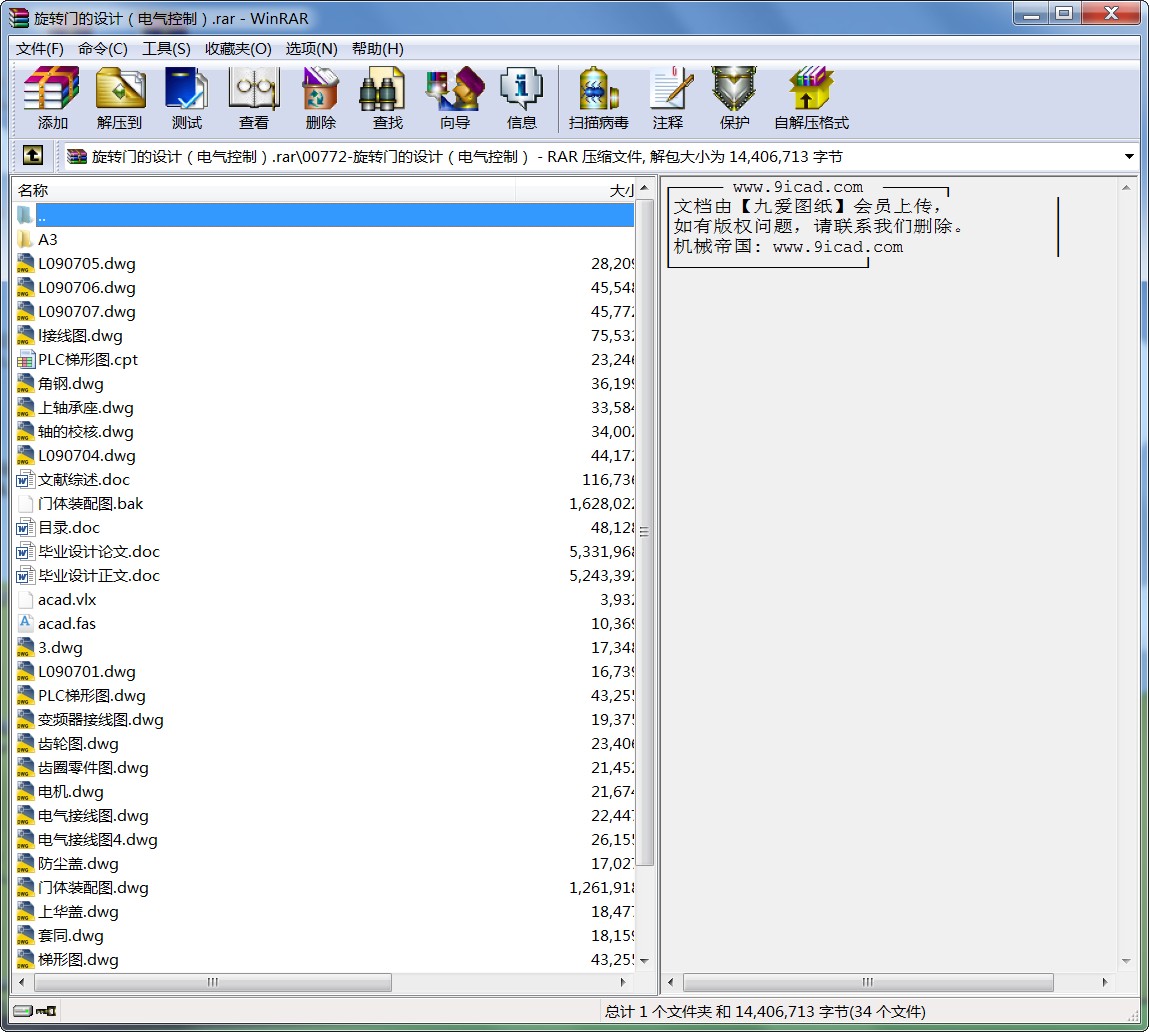This screenshot has height=1032, width=1149.
Task: Click the L090705.dwg file icon
Action: [25, 264]
